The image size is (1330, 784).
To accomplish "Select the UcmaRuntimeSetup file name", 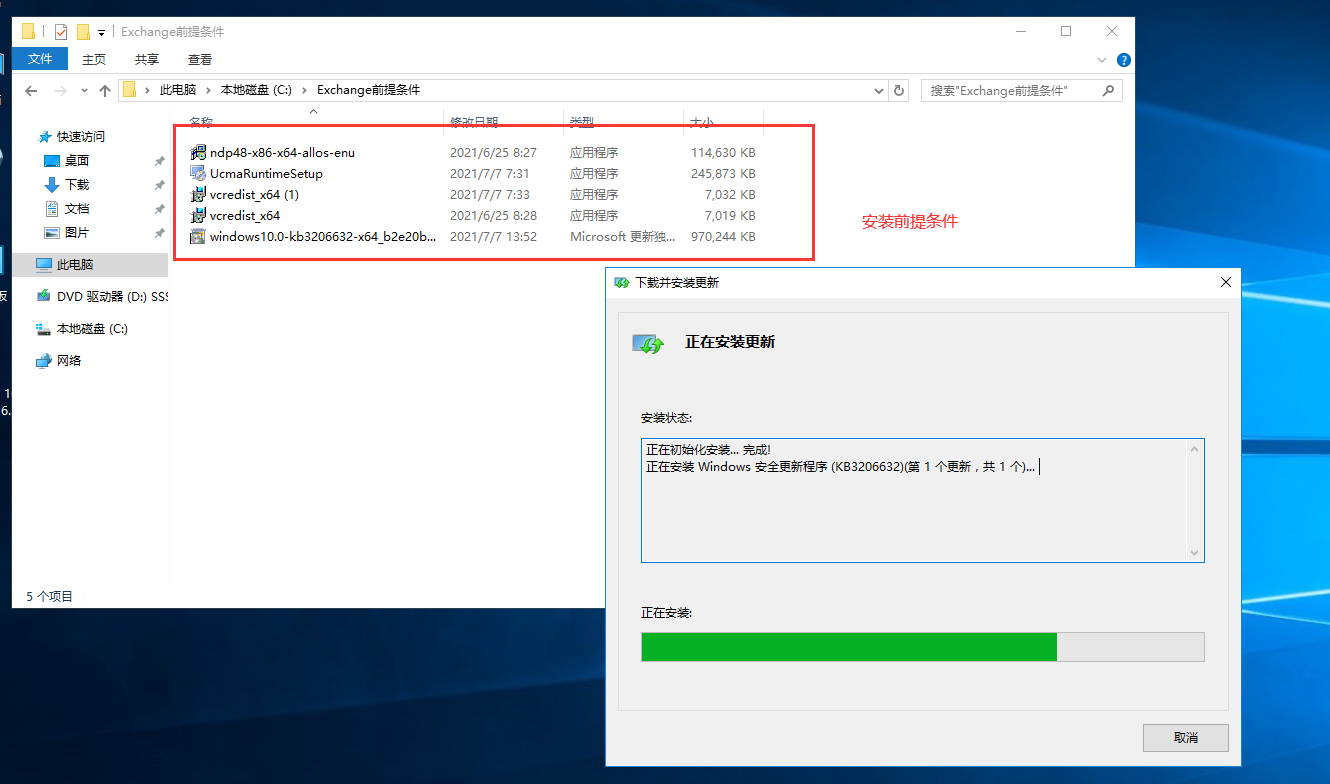I will [266, 174].
